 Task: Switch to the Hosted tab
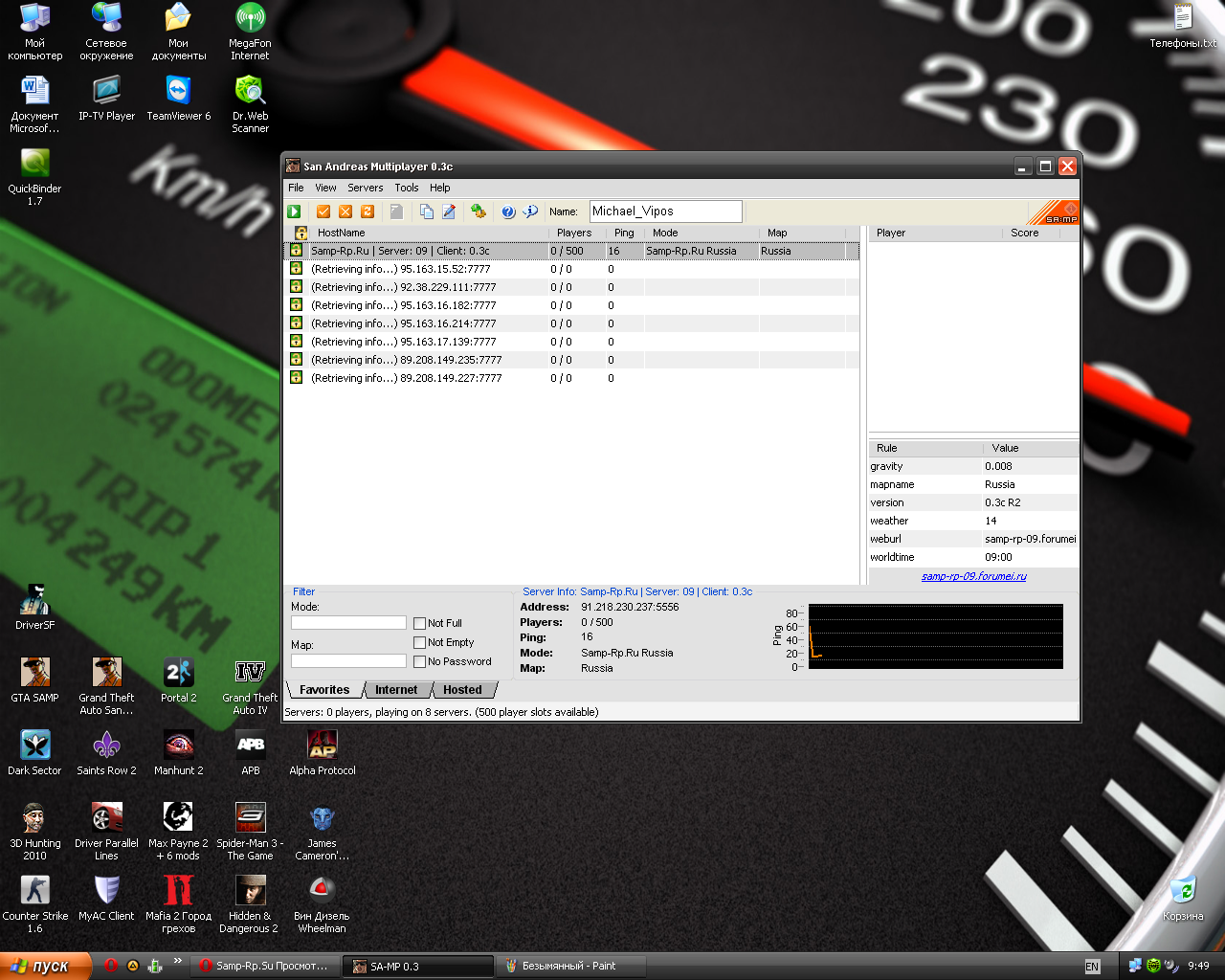pos(462,690)
